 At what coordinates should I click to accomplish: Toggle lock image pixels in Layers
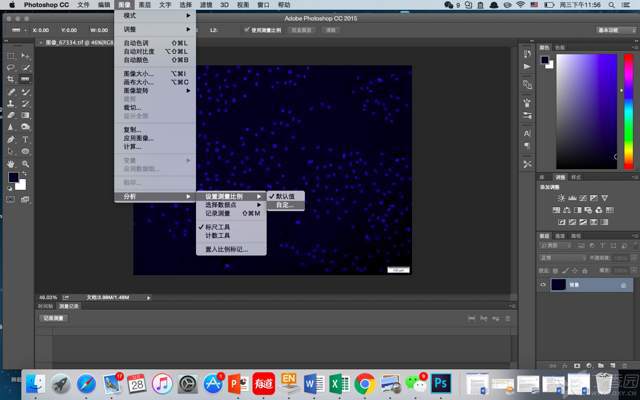[x=565, y=271]
